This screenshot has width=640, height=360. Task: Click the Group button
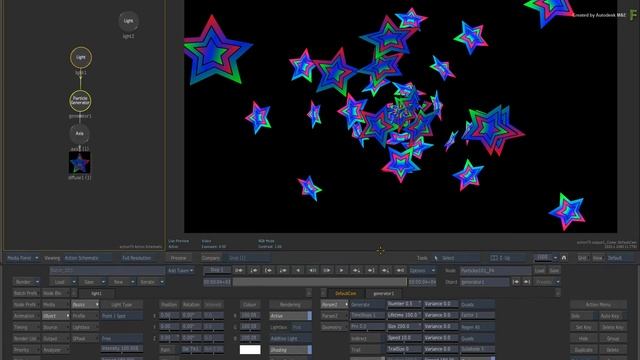(x=612, y=338)
